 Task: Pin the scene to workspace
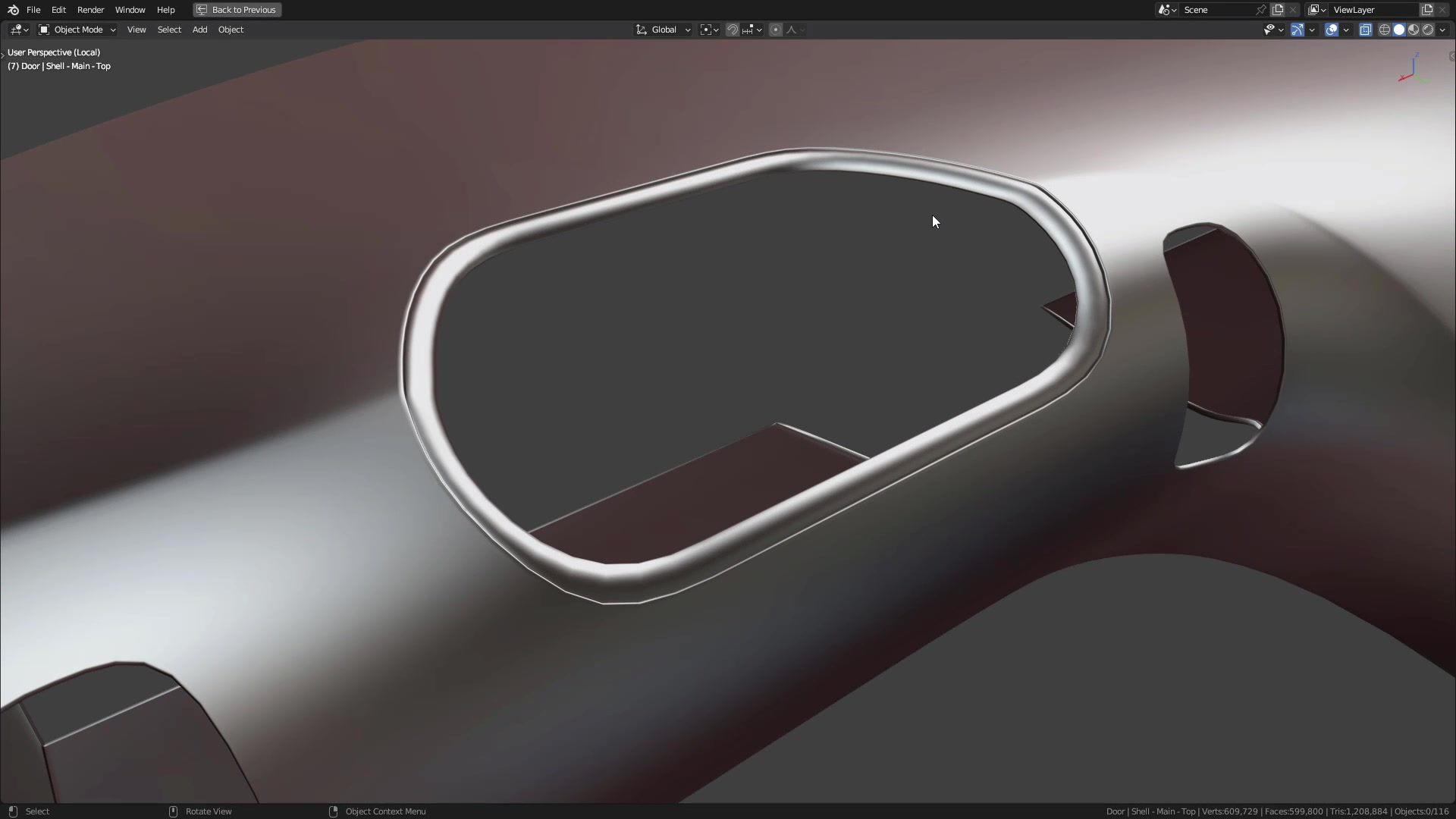pyautogui.click(x=1260, y=10)
